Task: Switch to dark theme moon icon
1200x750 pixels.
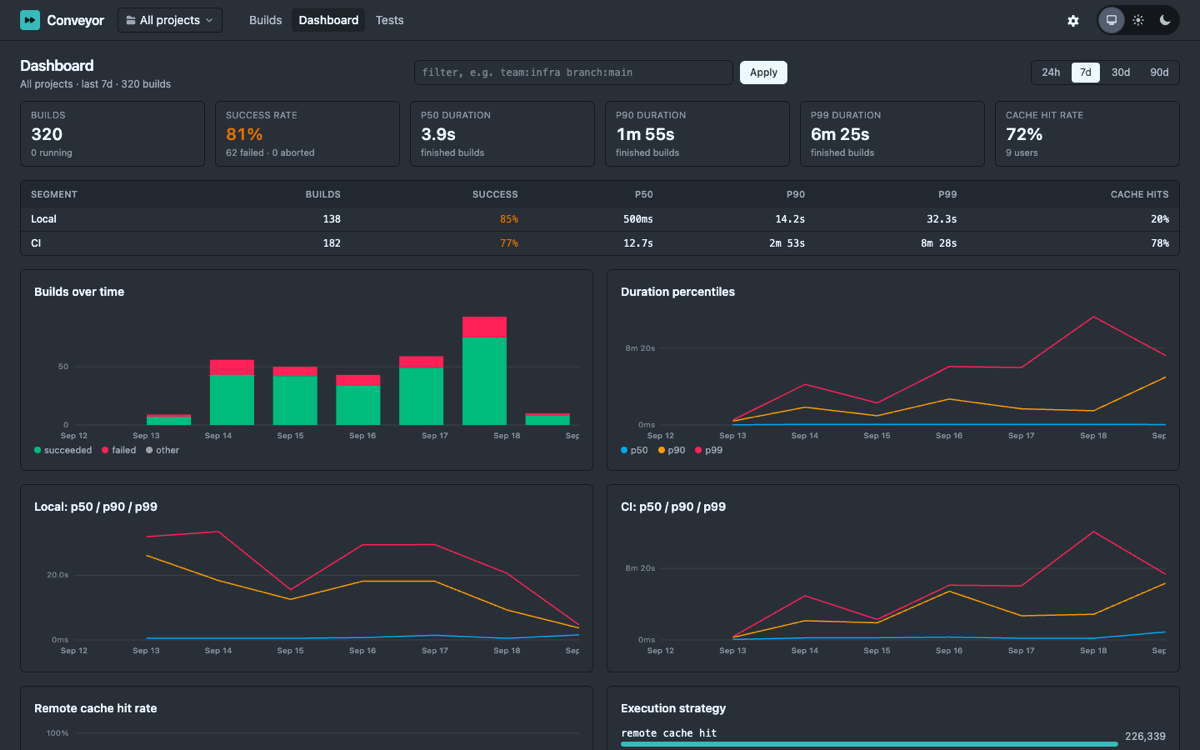Action: pos(1165,20)
